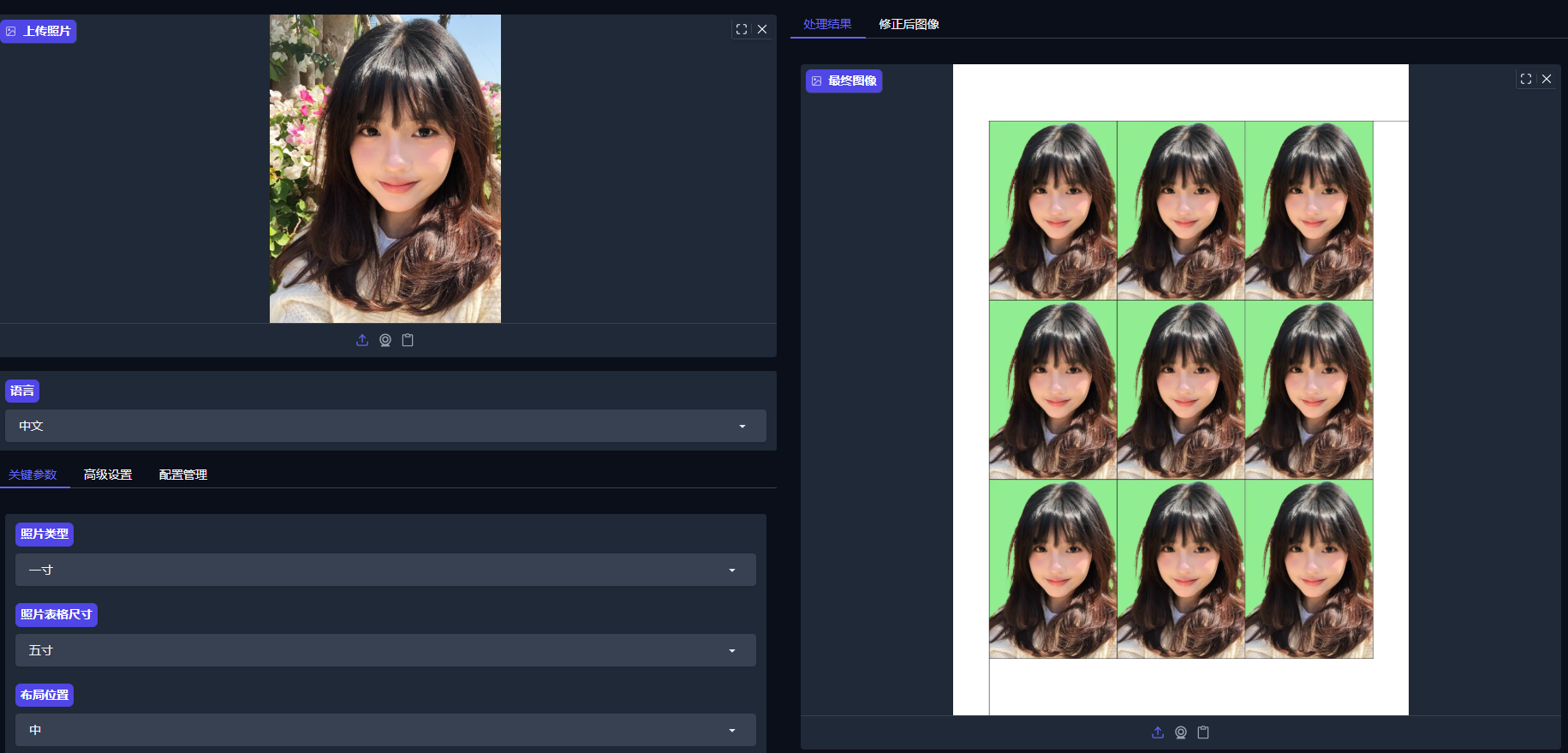The image size is (1568, 753).
Task: View final image in fullscreen
Action: click(1526, 79)
